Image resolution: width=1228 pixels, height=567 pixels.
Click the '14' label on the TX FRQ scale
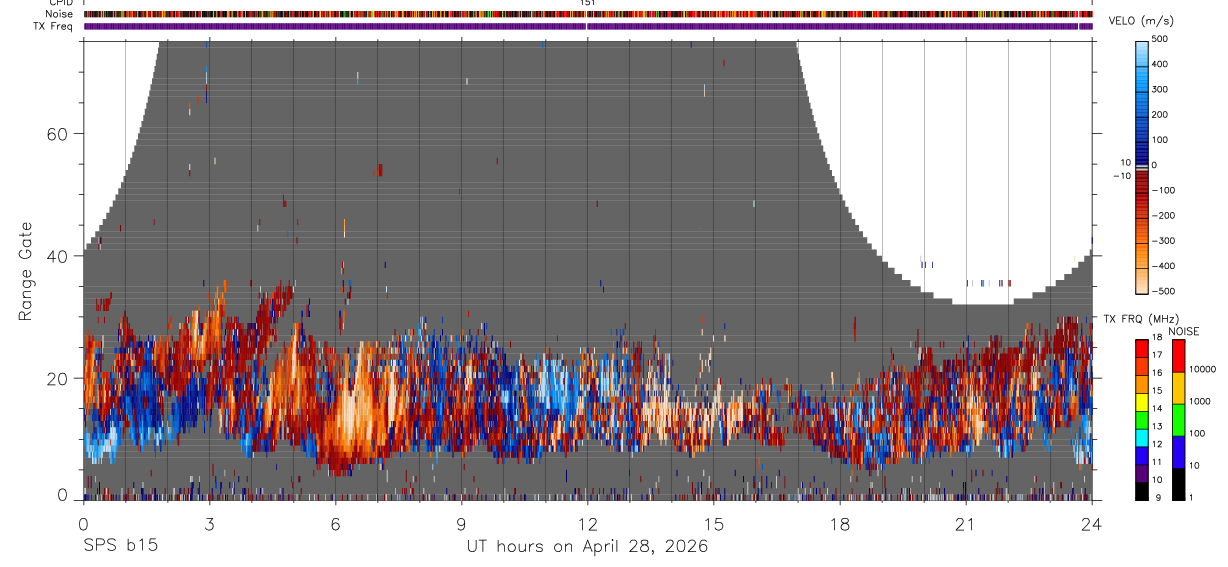tap(1159, 409)
